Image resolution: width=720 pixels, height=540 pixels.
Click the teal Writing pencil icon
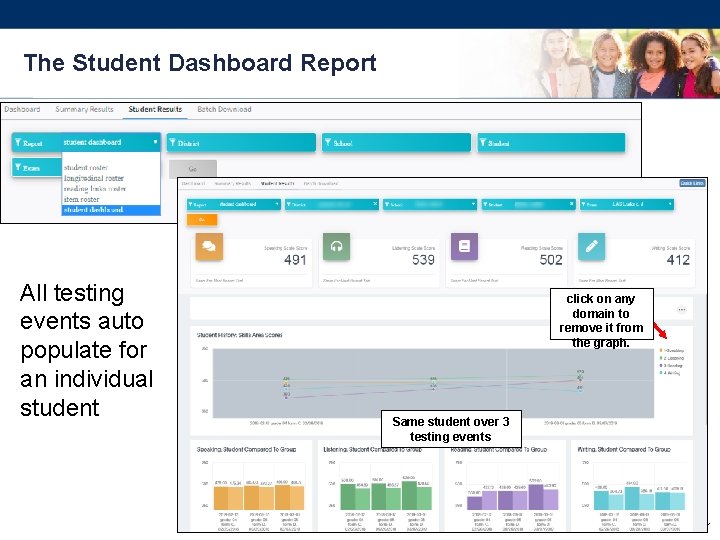coord(591,247)
